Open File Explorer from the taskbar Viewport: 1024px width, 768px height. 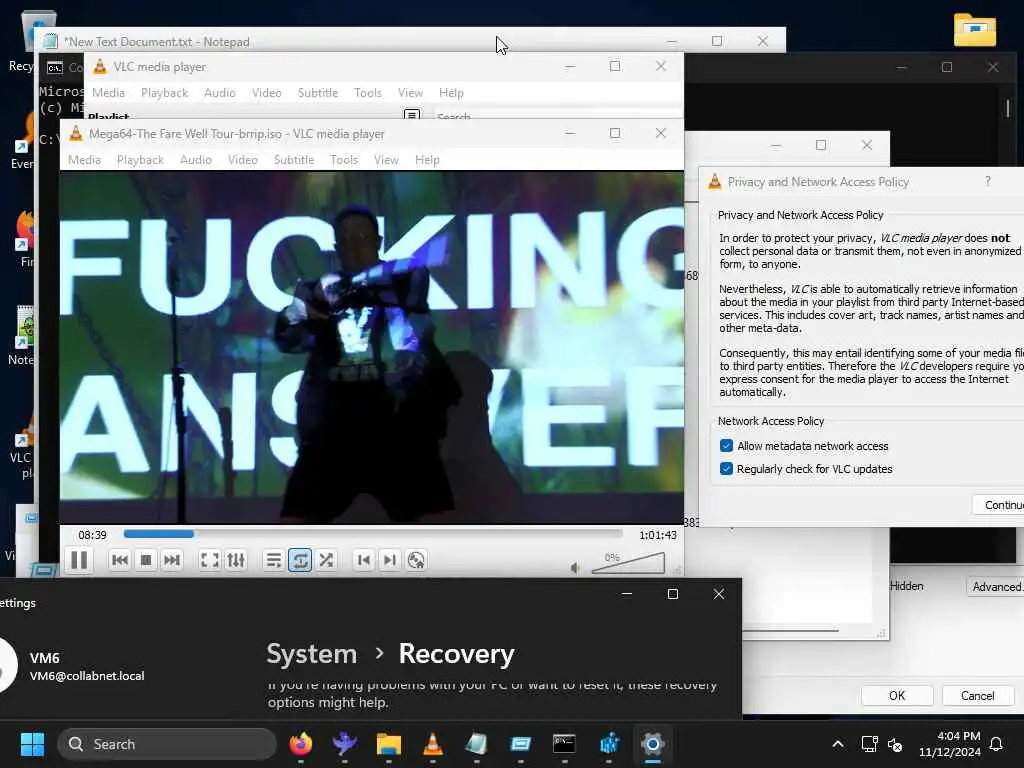tap(389, 744)
